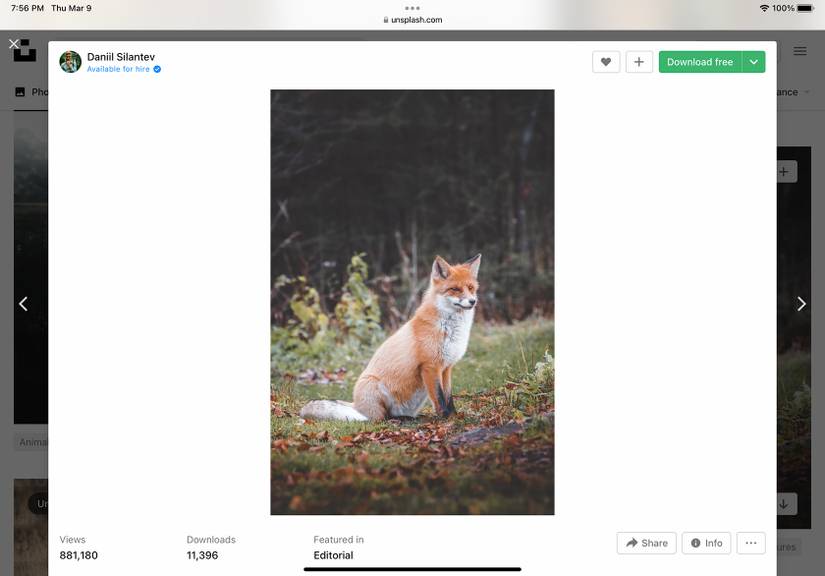
Task: Open the more options ellipsis menu
Action: (750, 543)
